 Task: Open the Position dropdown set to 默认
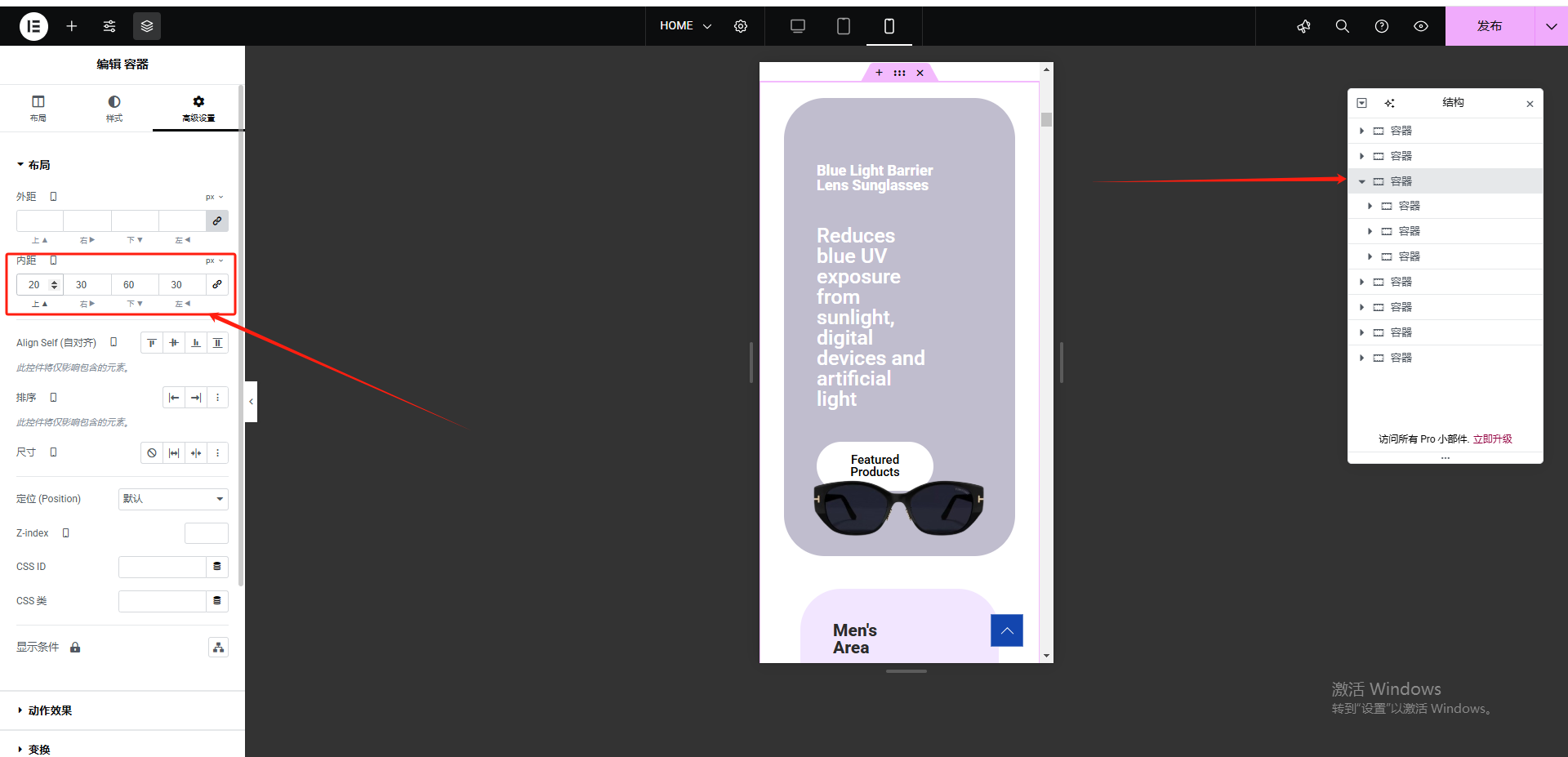tap(173, 499)
